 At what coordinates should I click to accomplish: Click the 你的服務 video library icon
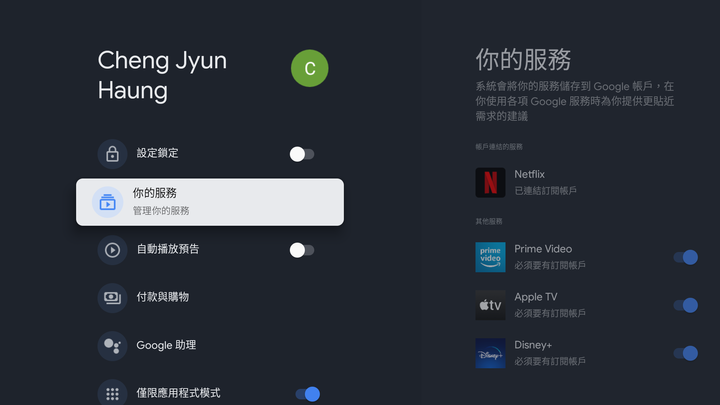click(x=107, y=202)
